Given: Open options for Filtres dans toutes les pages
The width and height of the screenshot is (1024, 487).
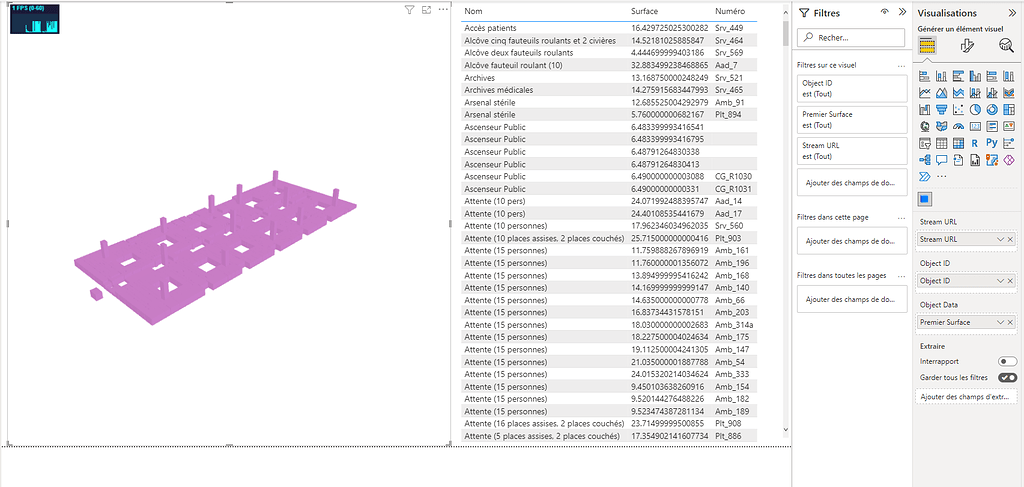Looking at the screenshot, I should pos(901,275).
